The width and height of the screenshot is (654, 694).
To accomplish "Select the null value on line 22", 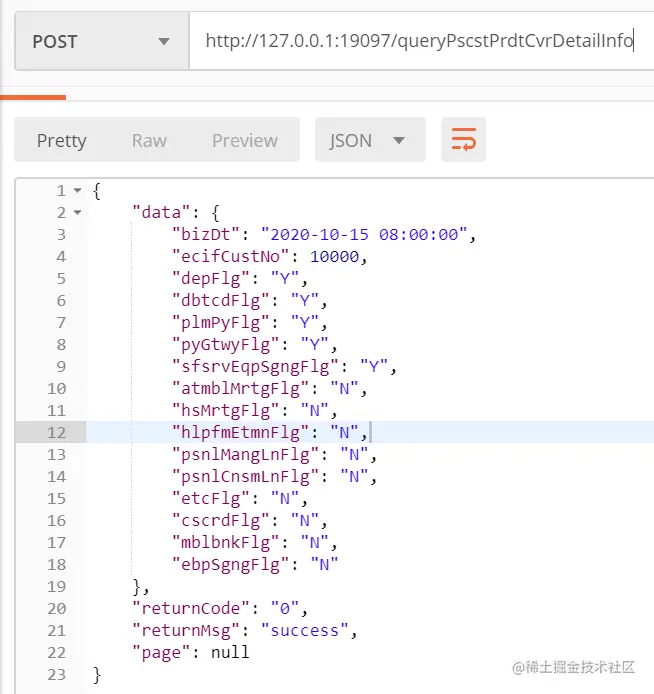I will click(x=230, y=652).
